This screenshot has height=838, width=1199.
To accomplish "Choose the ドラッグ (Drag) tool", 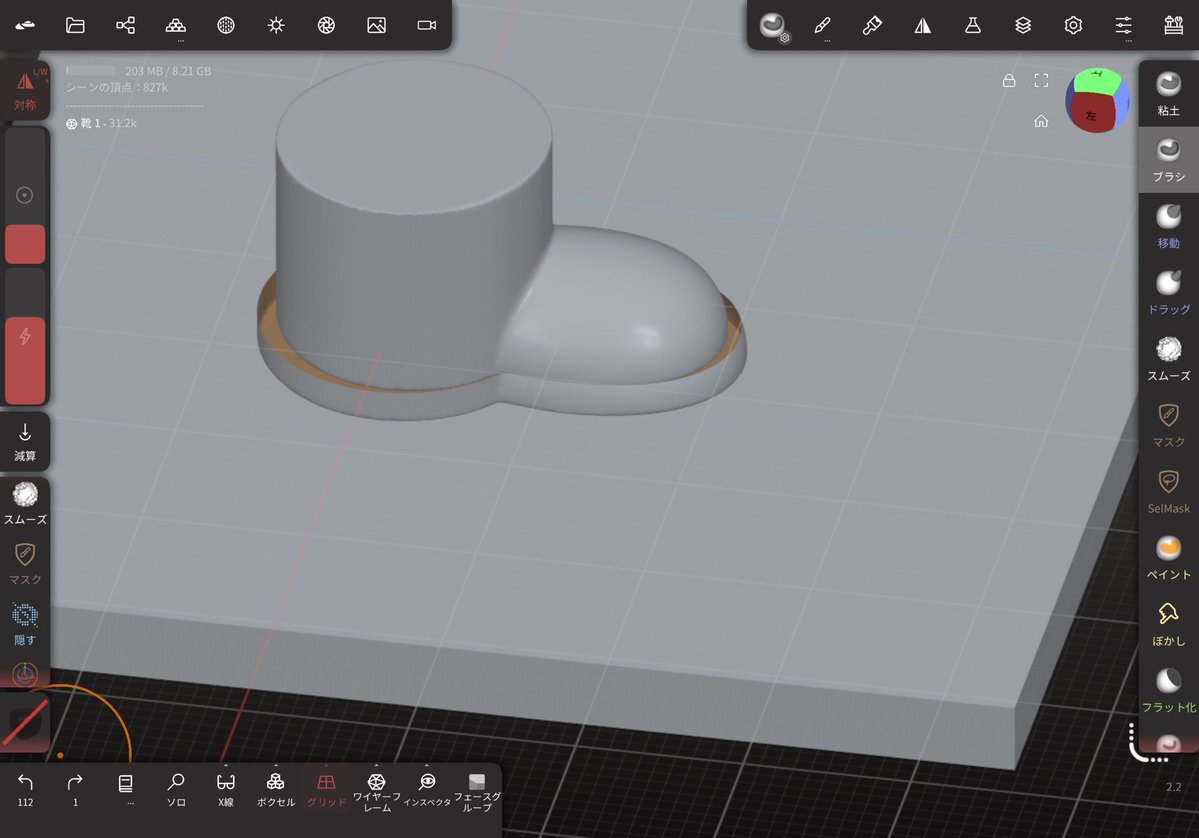I will click(1168, 292).
